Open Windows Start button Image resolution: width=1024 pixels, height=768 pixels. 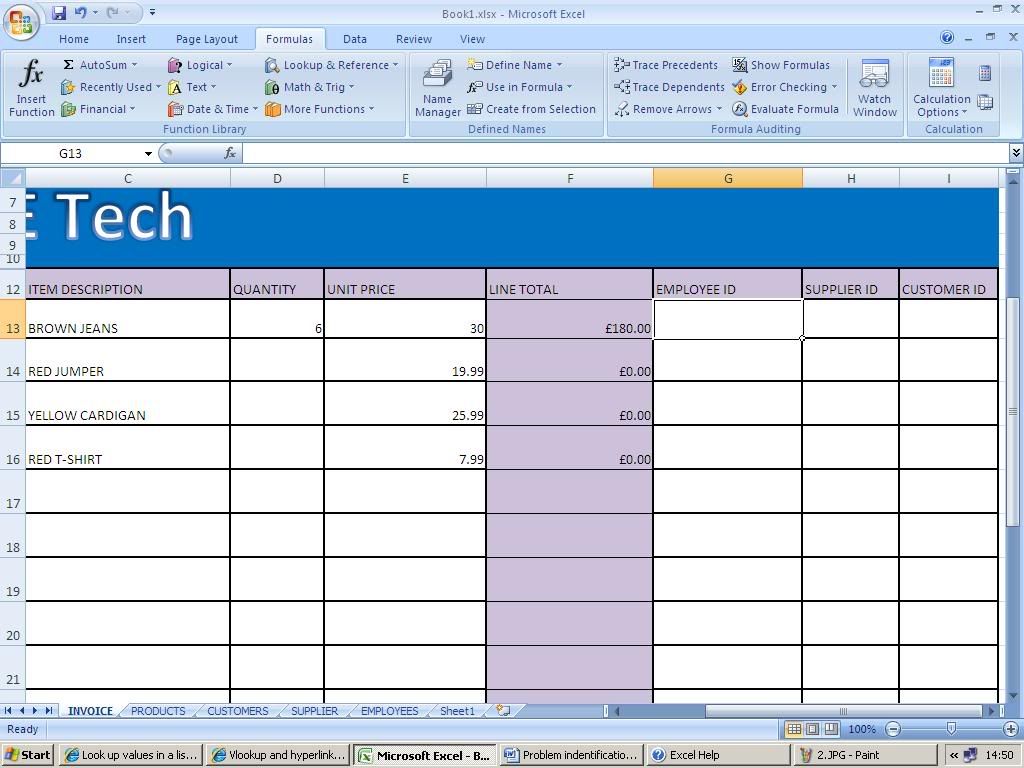pyautogui.click(x=27, y=755)
